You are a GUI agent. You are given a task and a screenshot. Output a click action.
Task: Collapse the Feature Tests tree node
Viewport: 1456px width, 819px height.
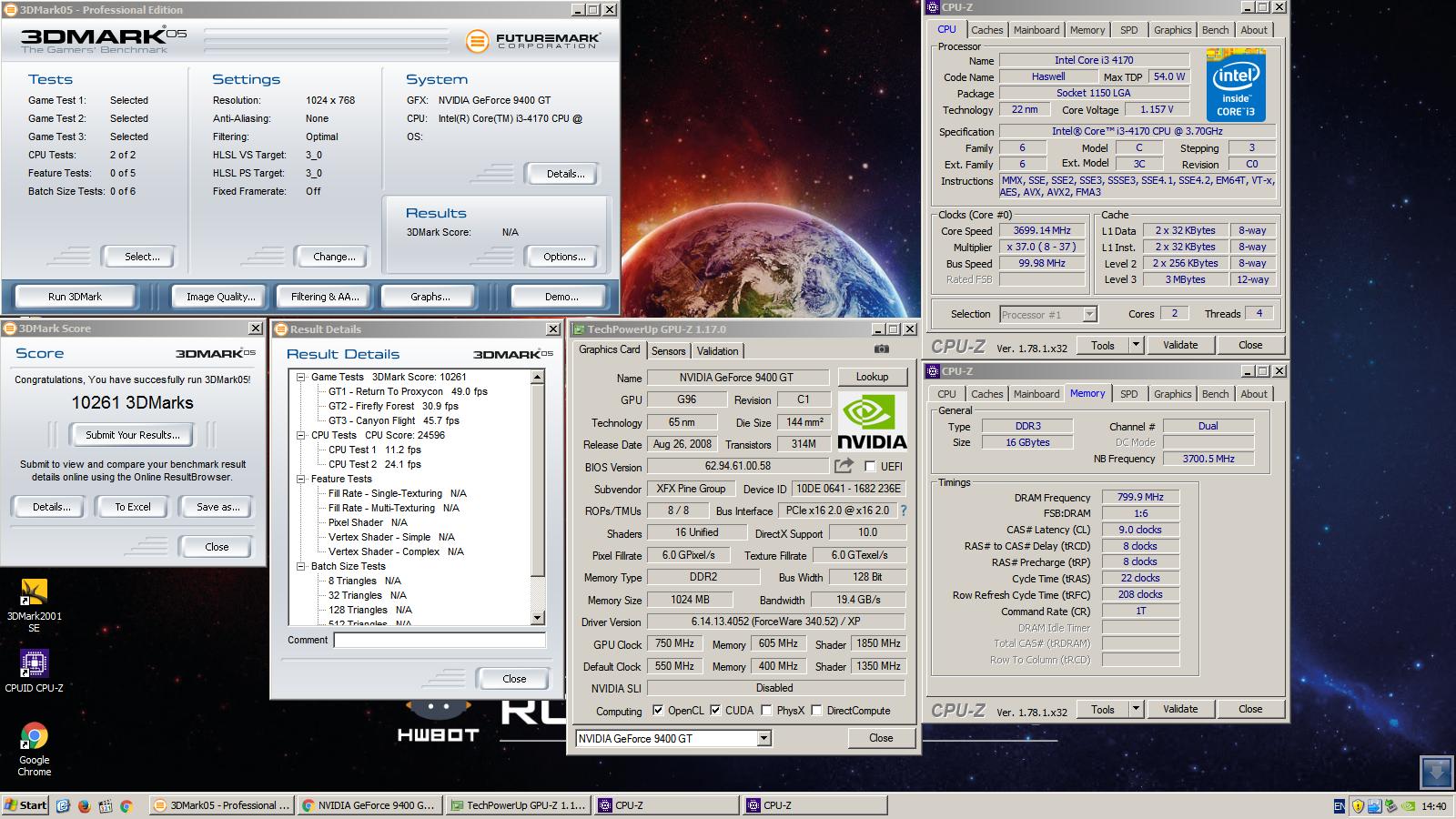[x=300, y=479]
